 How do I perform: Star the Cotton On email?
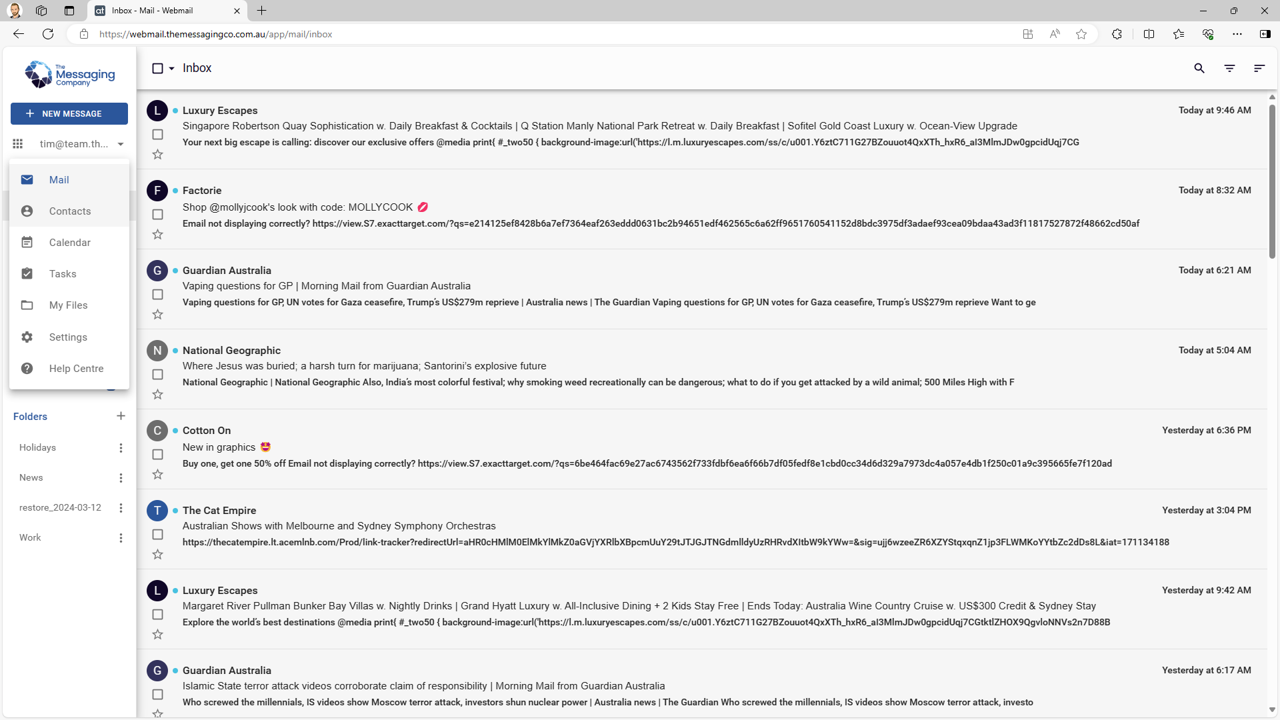(x=157, y=475)
